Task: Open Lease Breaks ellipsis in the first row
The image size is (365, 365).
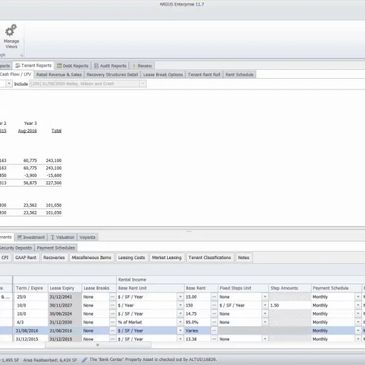Action: [112, 297]
